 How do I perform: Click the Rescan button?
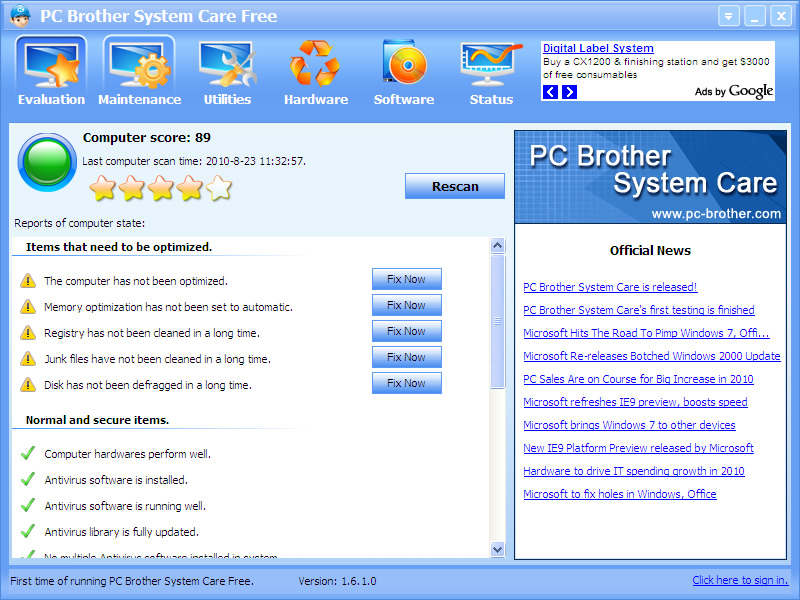pyautogui.click(x=455, y=186)
